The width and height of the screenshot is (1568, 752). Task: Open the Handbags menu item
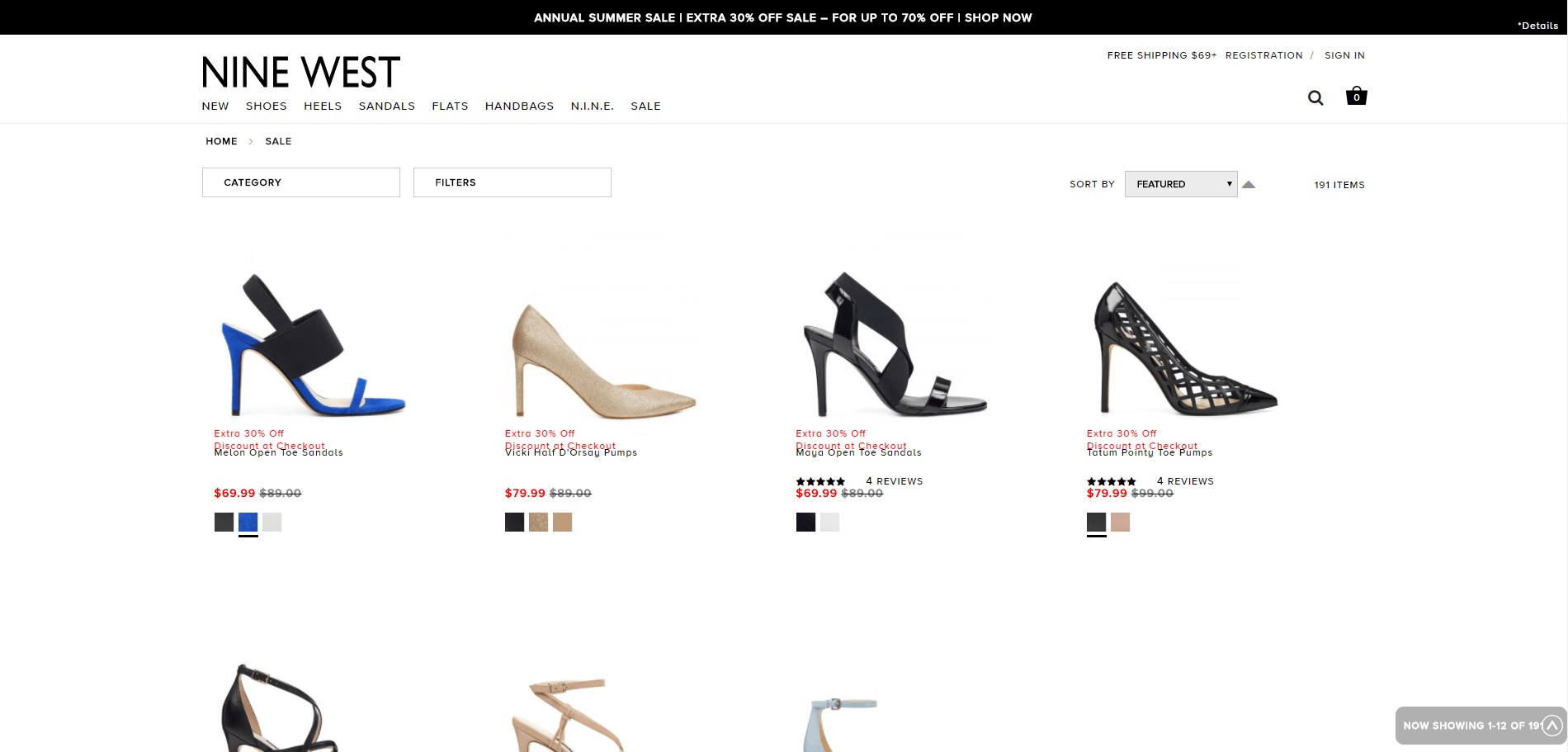pos(520,106)
